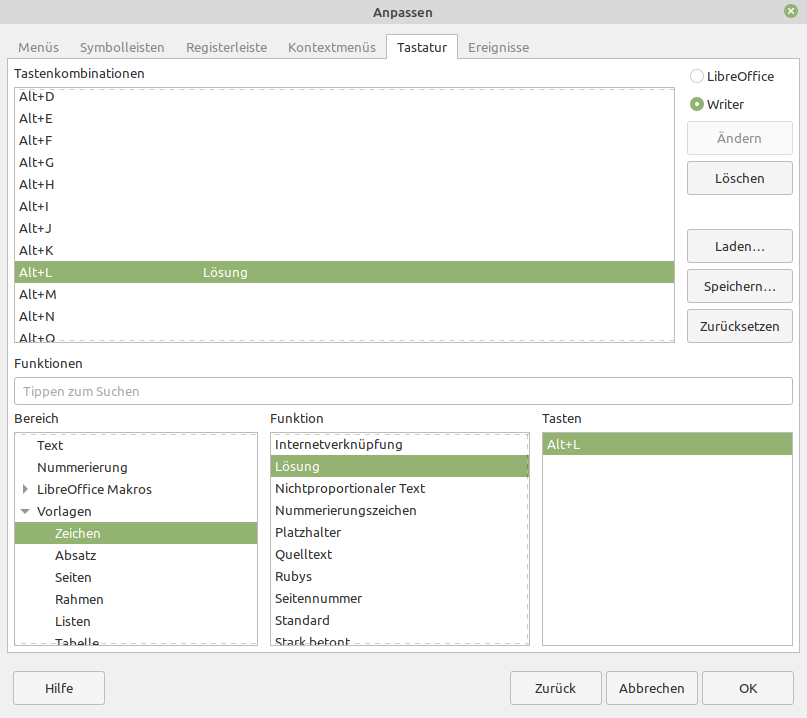Open Hilfe for this dialog
The height and width of the screenshot is (718, 807).
(59, 688)
